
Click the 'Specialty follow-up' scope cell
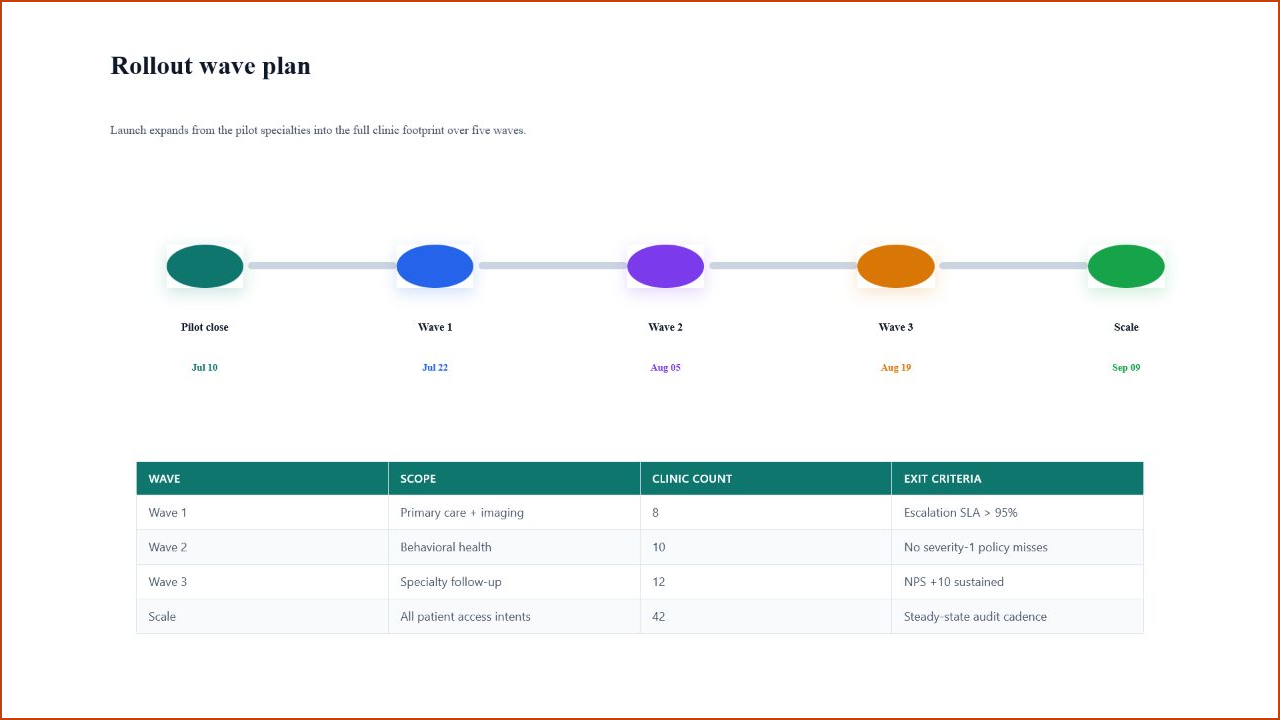pos(514,582)
